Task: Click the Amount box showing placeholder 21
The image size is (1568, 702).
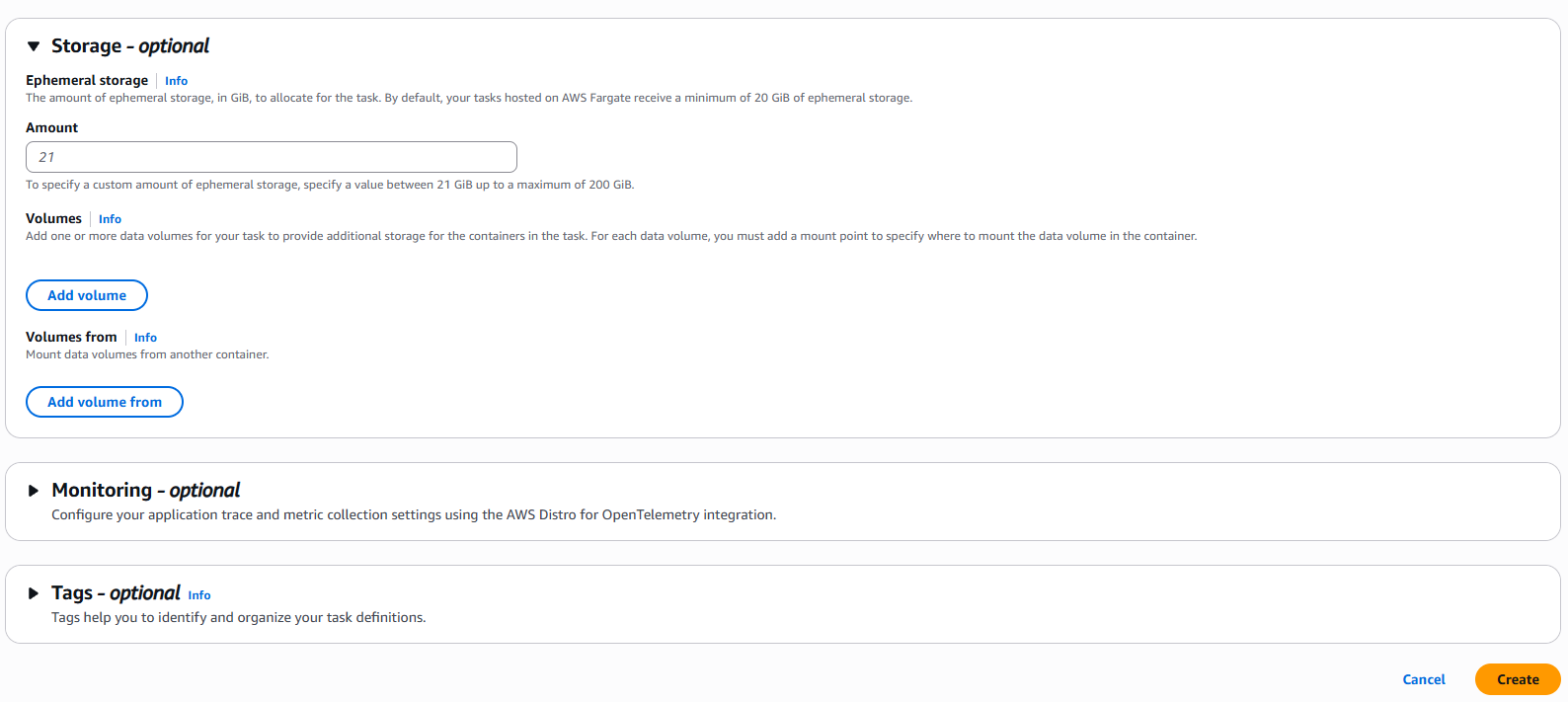Action: [272, 156]
